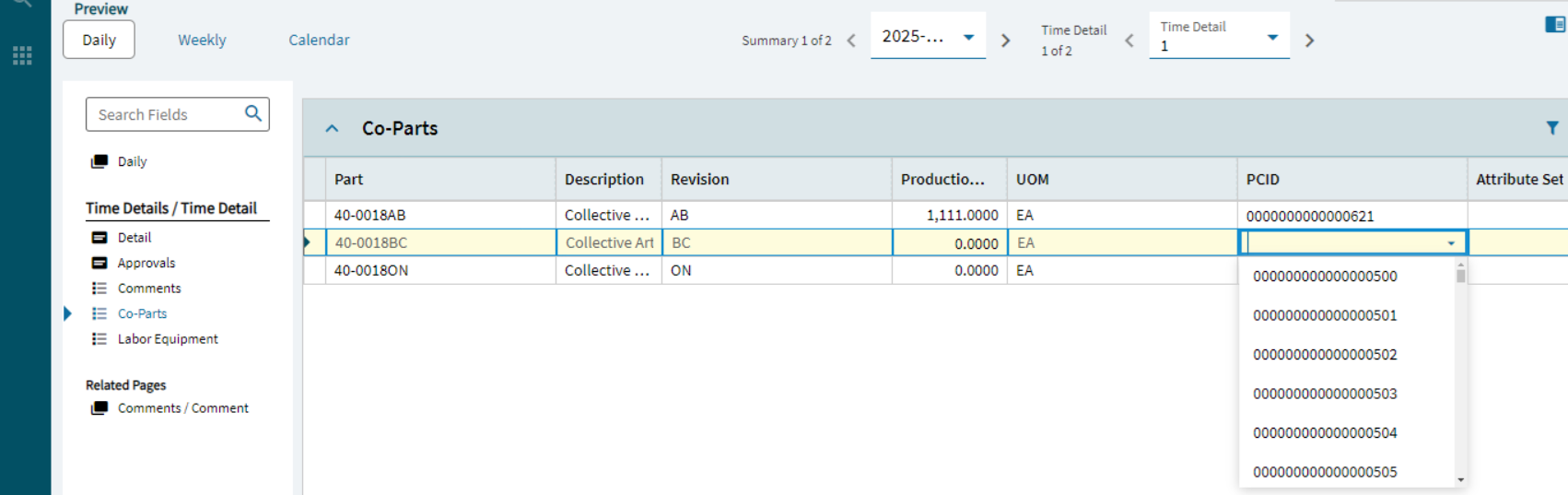
Task: Click the Co-Parts grid filter icon
Action: tap(1552, 128)
